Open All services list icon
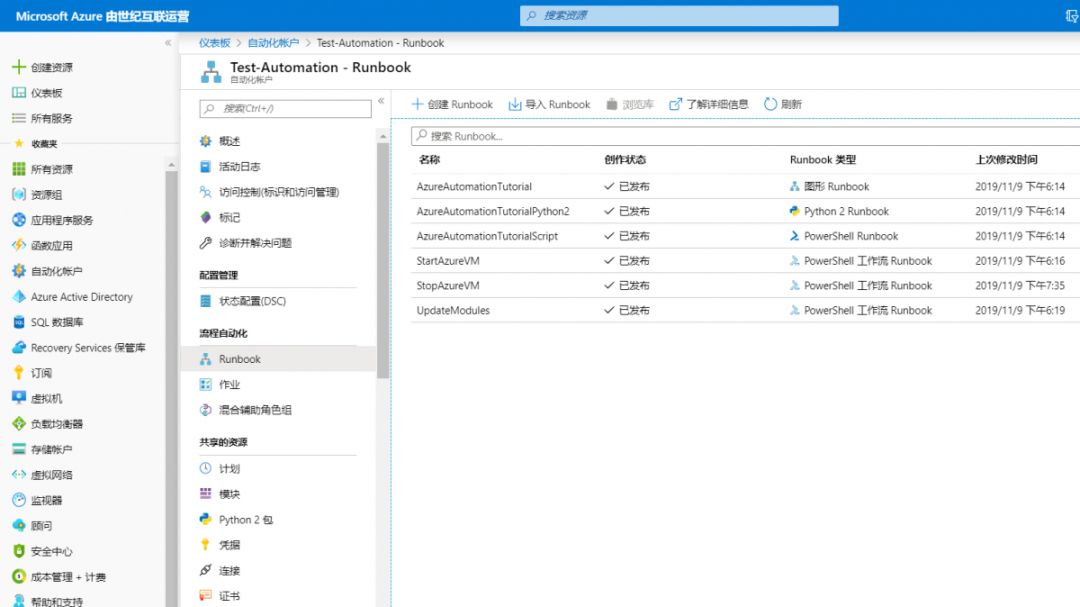Image resolution: width=1080 pixels, height=607 pixels. point(19,118)
